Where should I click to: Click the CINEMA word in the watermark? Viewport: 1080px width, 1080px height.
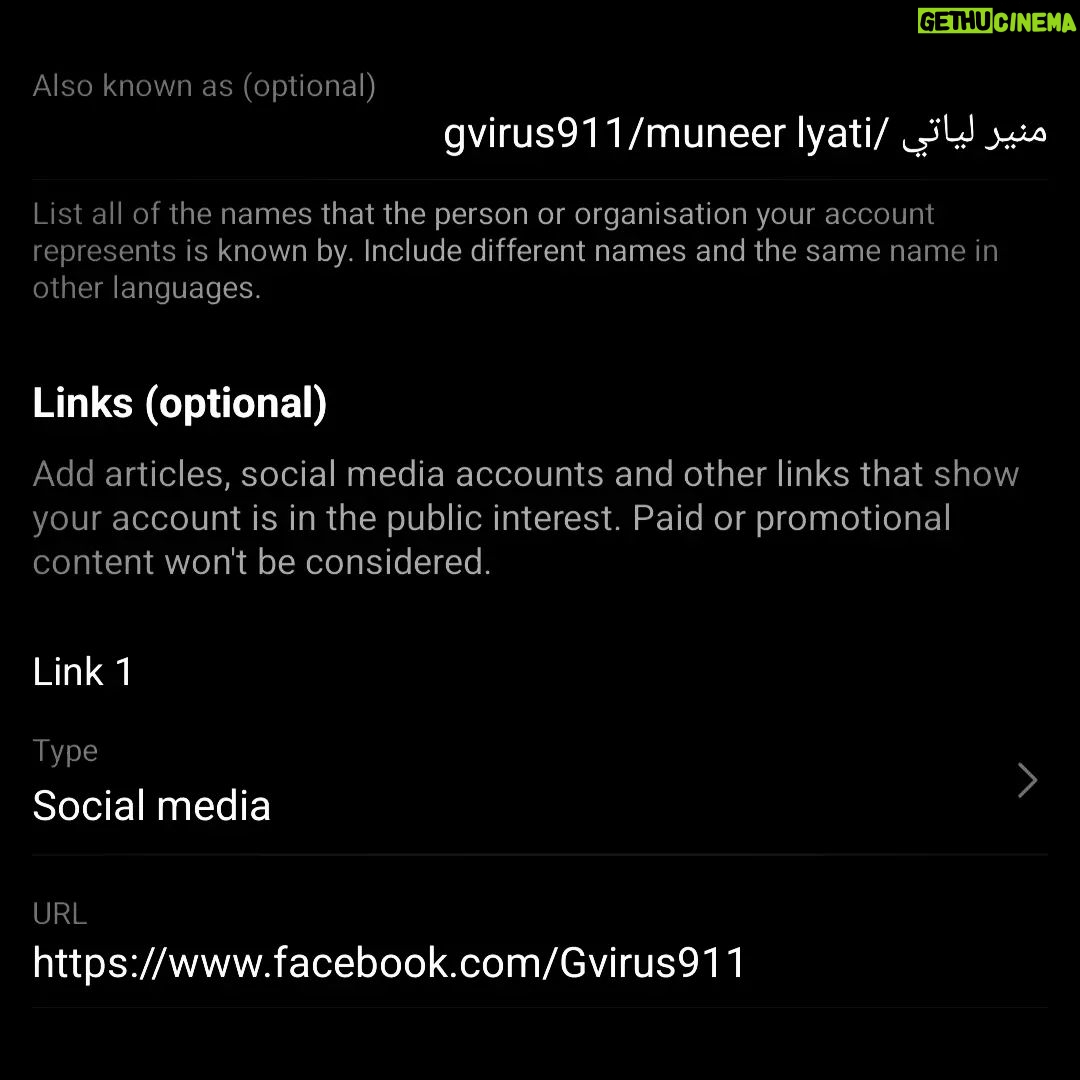(x=1035, y=22)
